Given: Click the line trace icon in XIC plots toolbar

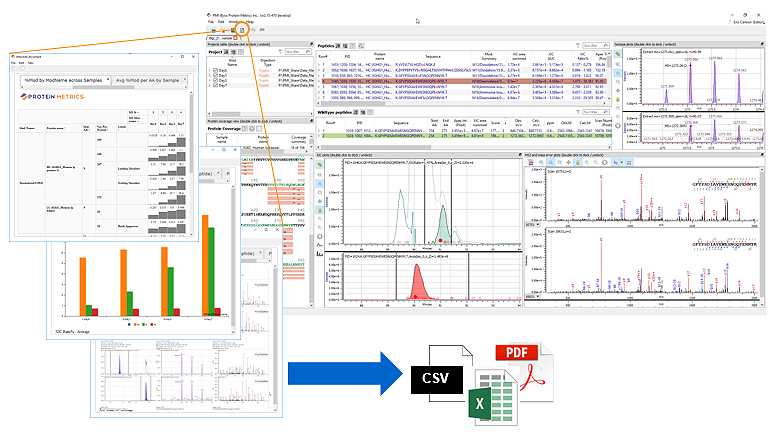Looking at the screenshot, I should (x=320, y=245).
